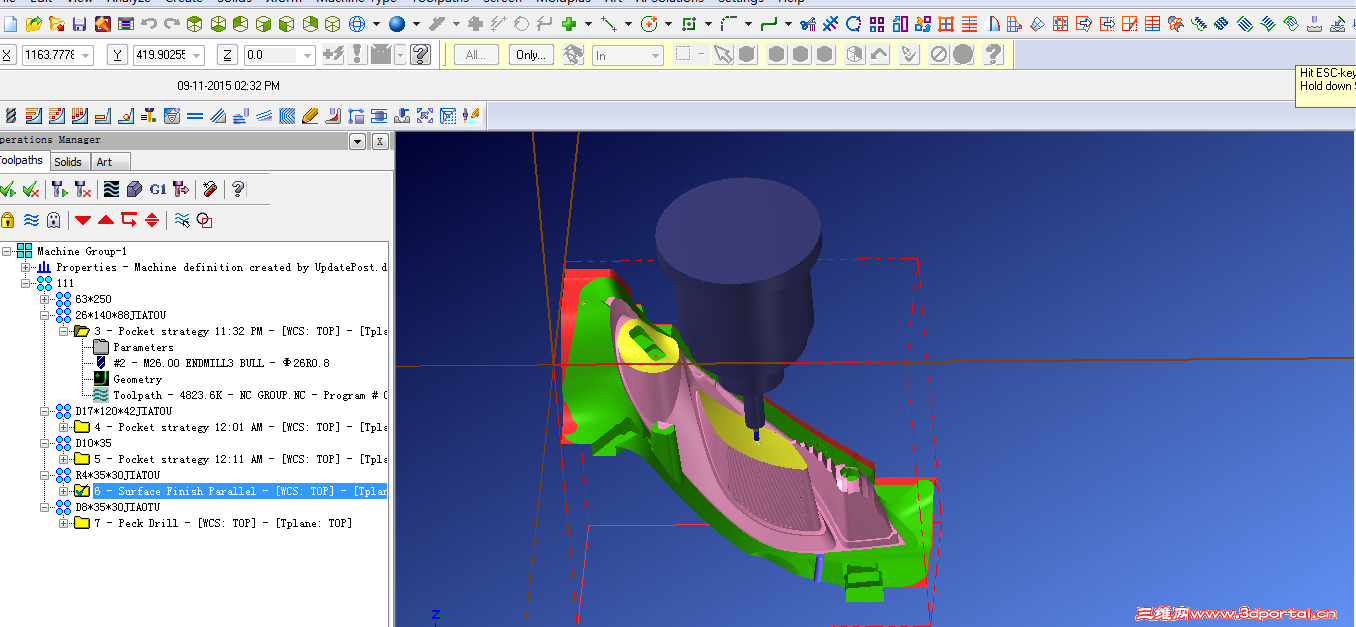Toggle the padlock lock on selected operations
This screenshot has width=1356, height=627.
pos(8,220)
